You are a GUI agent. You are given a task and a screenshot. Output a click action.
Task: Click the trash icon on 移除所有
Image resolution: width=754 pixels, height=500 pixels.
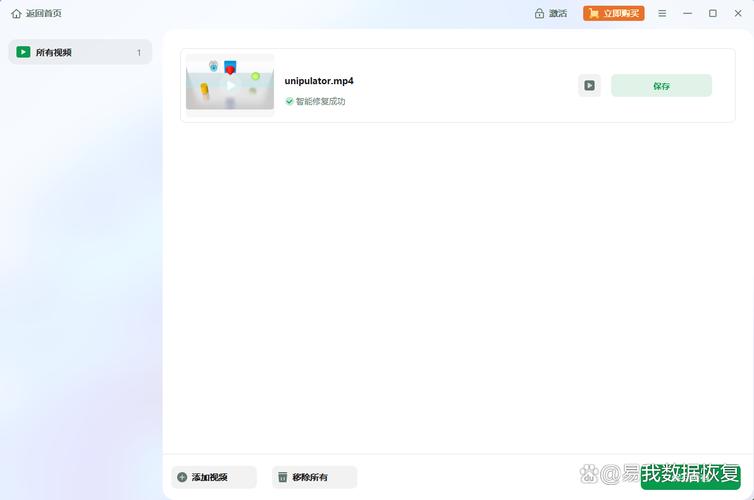pos(283,477)
